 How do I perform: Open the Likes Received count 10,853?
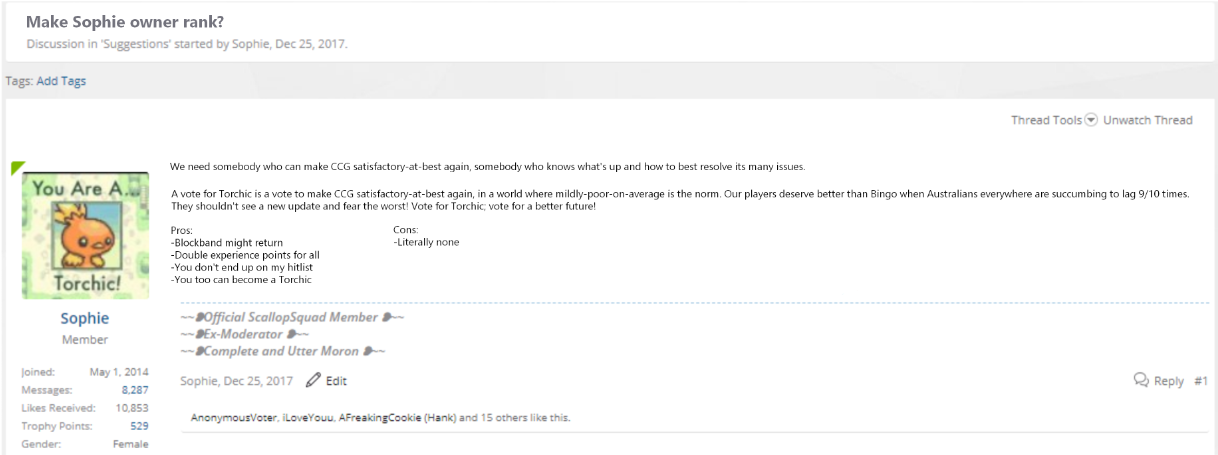[x=132, y=408]
